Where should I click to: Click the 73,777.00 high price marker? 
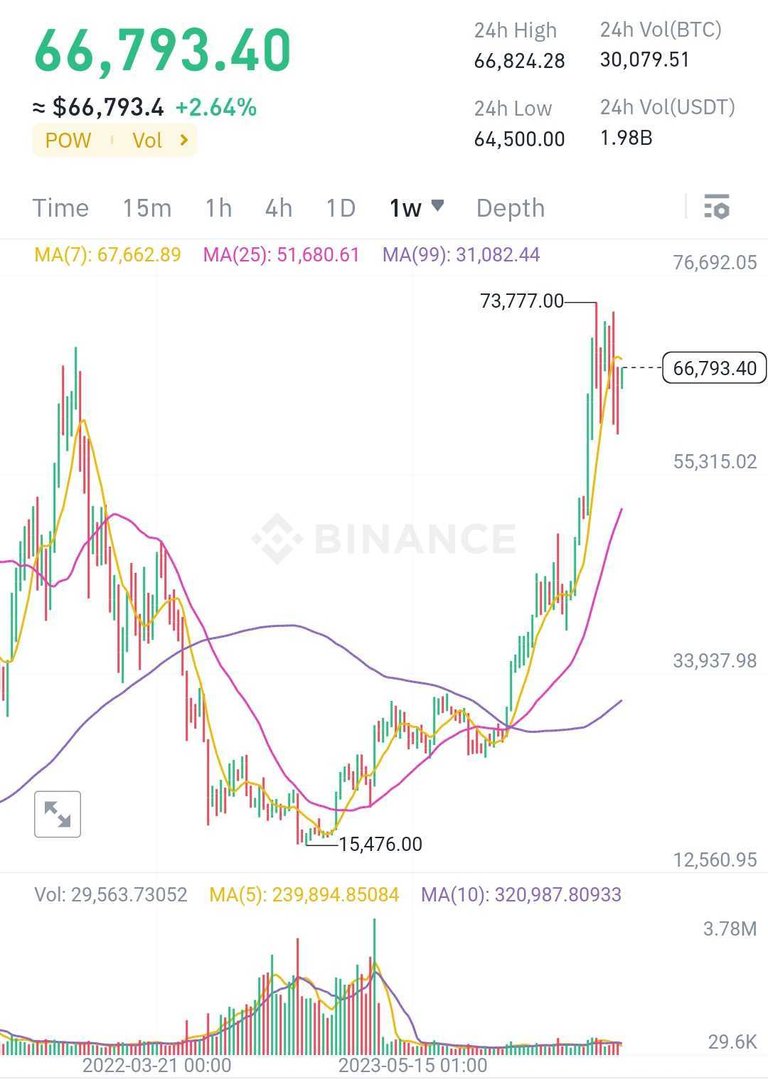pos(522,301)
